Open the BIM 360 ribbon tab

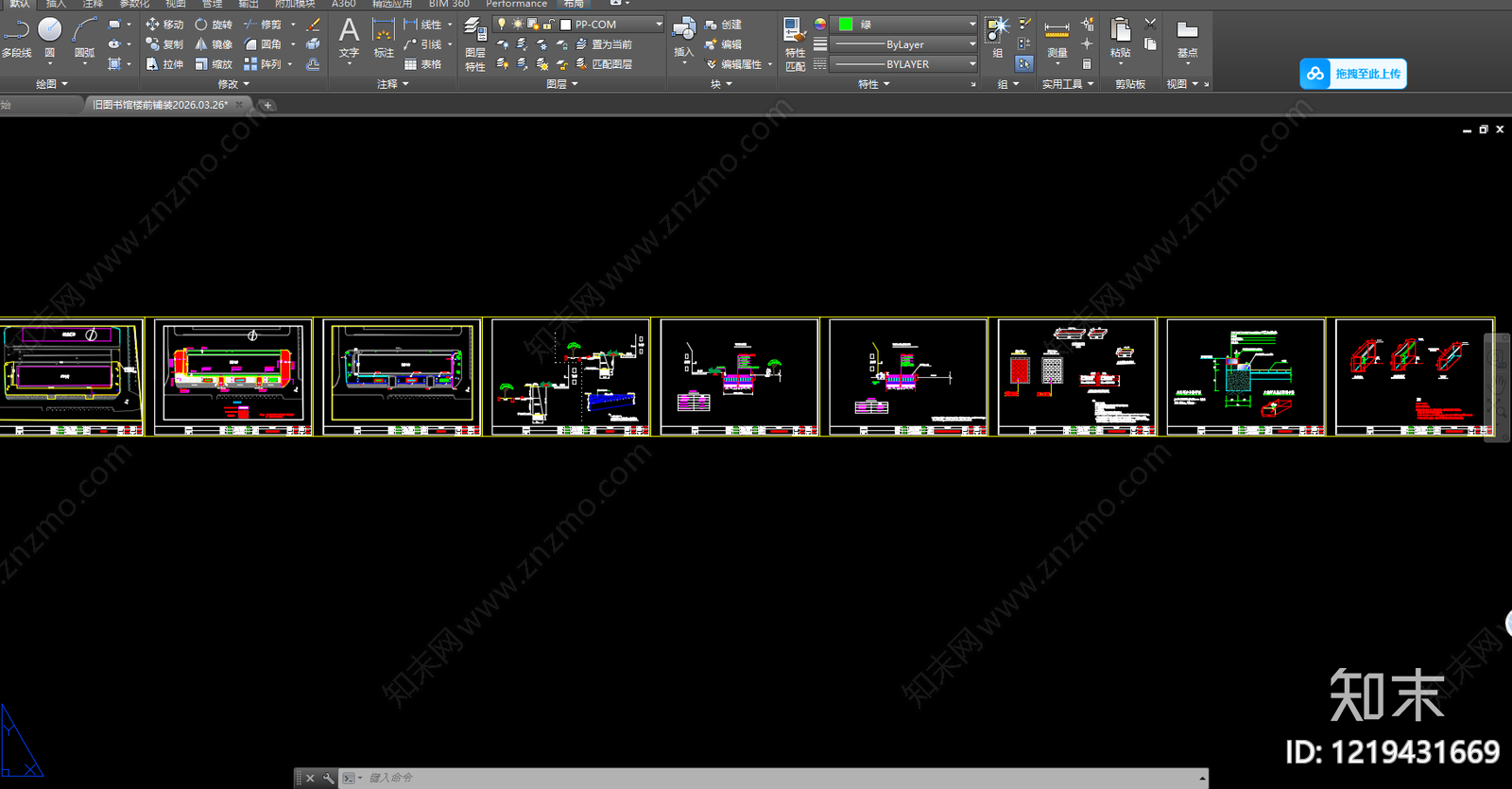click(449, 4)
